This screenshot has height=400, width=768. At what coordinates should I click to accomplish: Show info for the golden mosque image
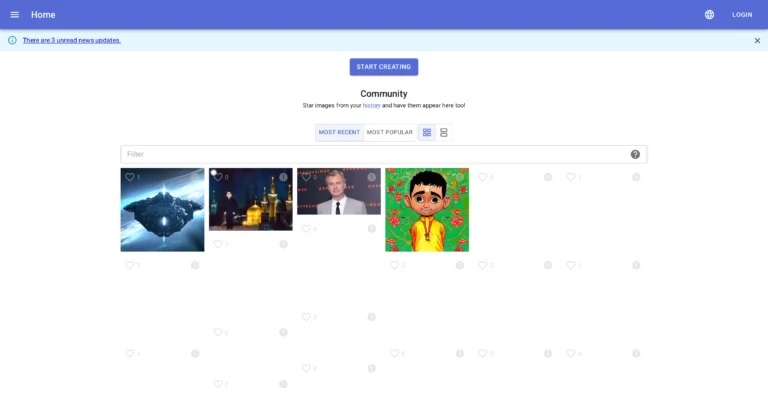[283, 177]
